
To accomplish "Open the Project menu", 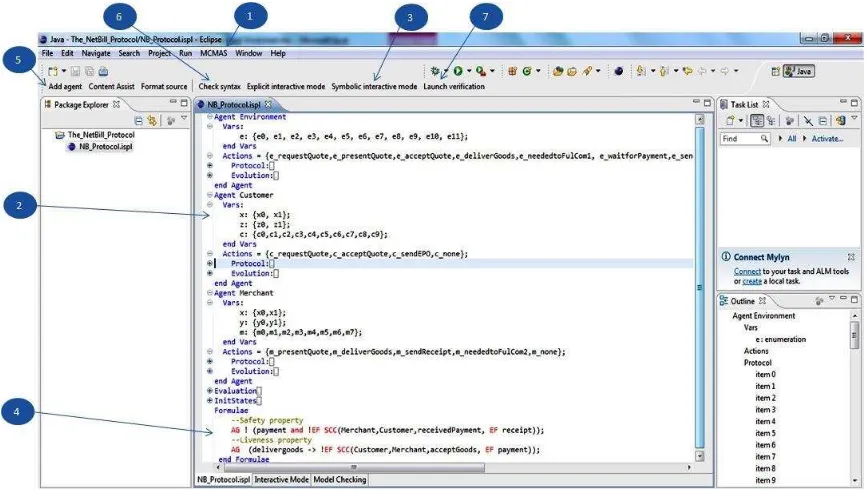I will 159,53.
